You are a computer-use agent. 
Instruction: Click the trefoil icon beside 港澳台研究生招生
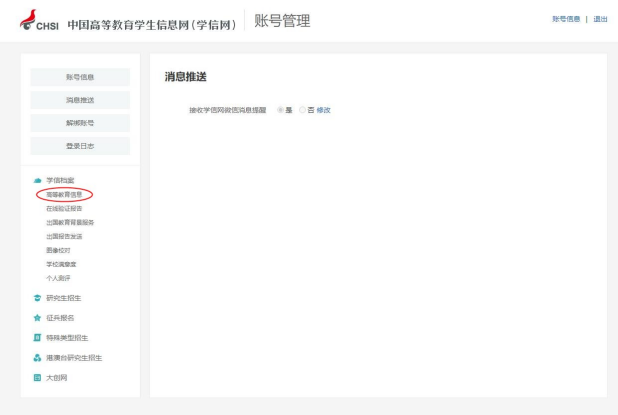click(x=37, y=358)
